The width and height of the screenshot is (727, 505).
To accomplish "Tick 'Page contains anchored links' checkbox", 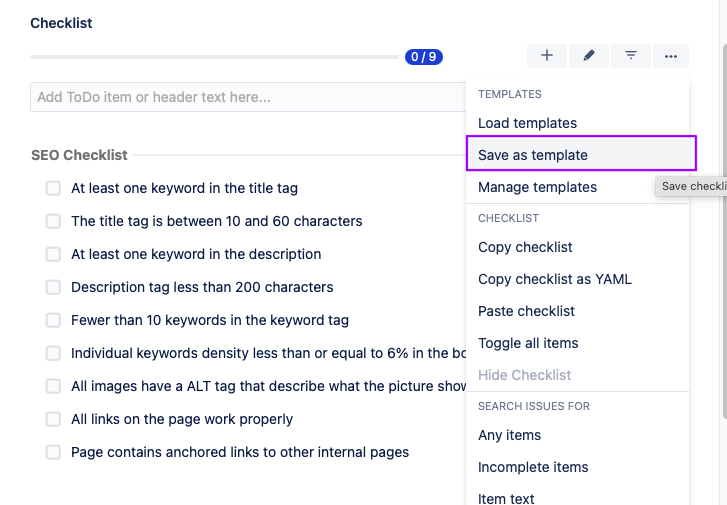I will click(x=53, y=452).
